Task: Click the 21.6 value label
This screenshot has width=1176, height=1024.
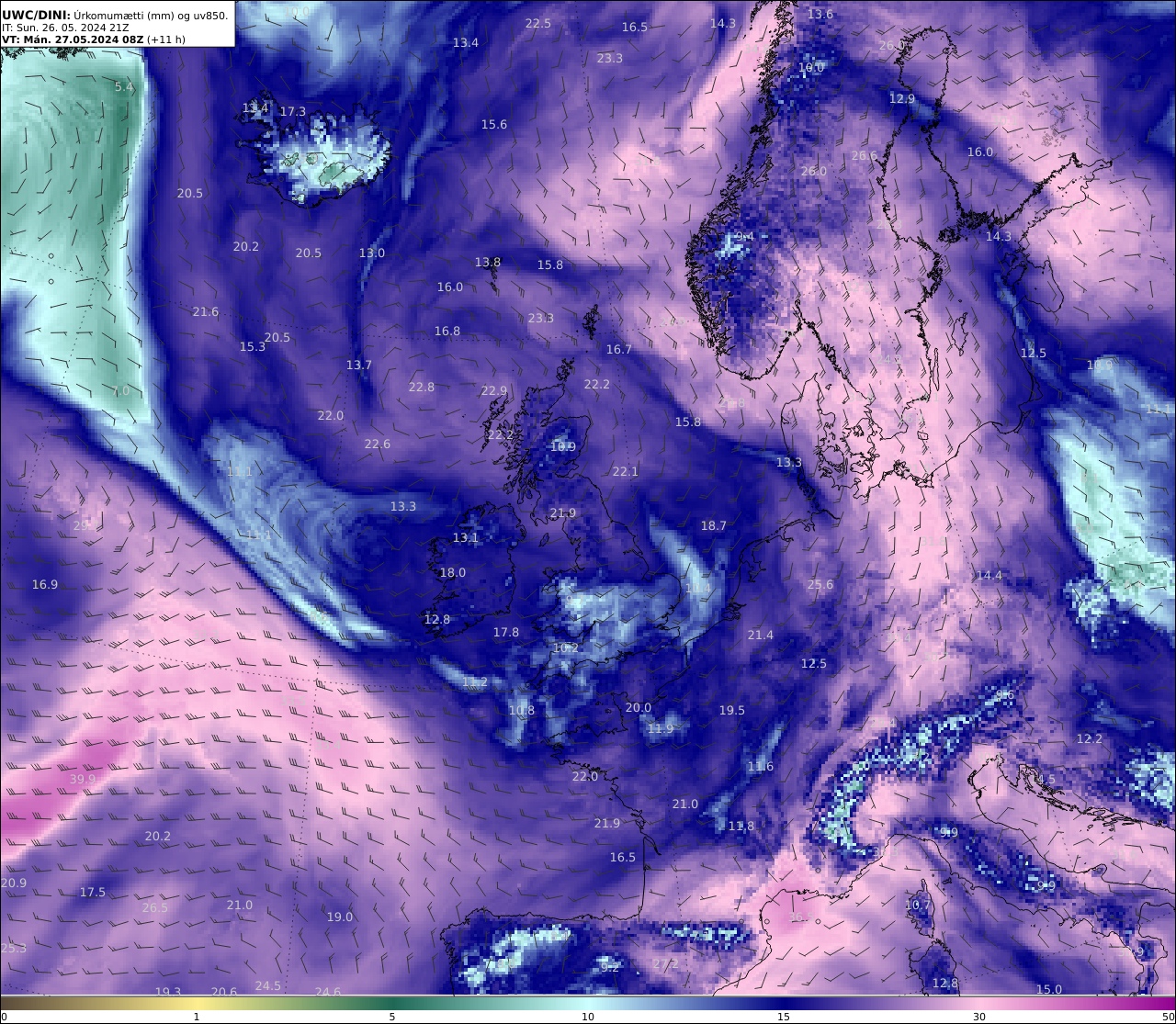Action: 206,311
